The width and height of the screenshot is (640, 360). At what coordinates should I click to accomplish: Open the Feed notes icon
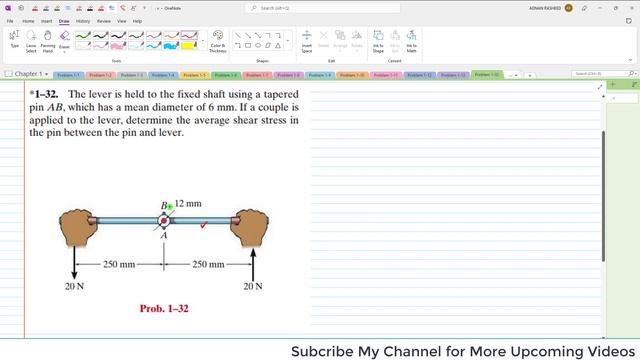pos(629,21)
